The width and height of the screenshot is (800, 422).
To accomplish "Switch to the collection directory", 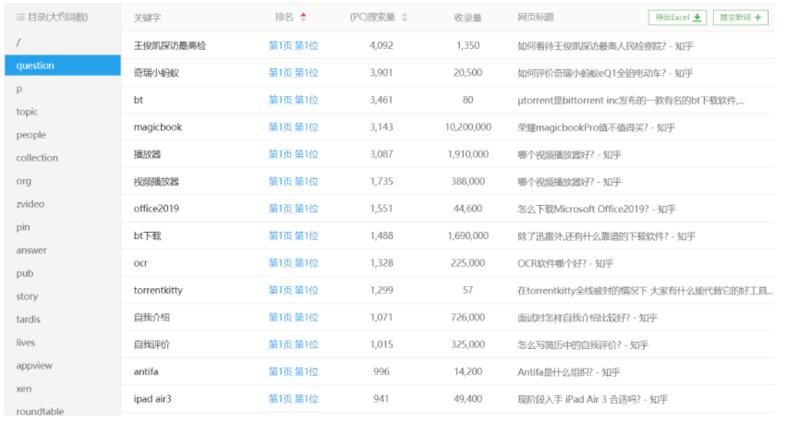I will [x=37, y=157].
